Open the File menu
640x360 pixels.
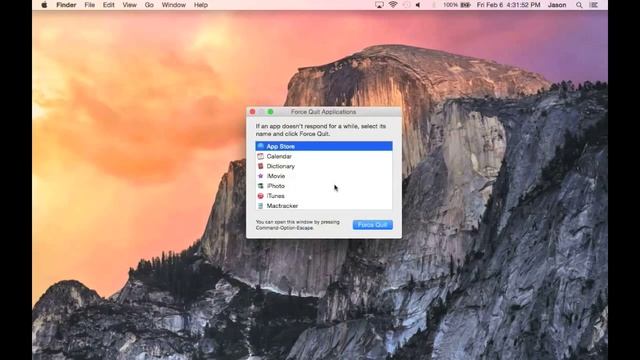point(89,5)
